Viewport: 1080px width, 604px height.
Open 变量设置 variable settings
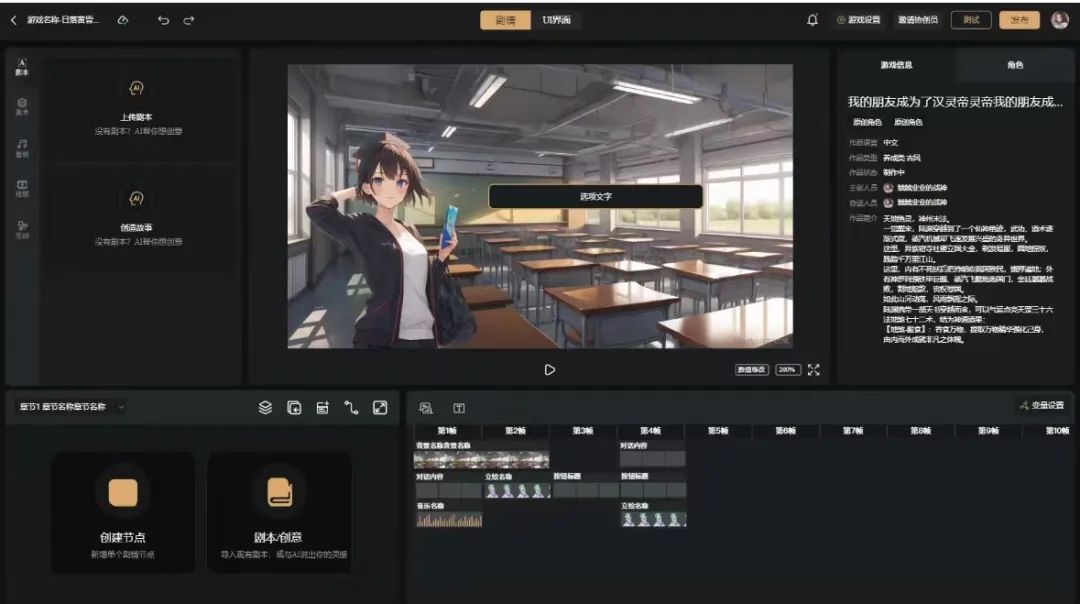click(x=1041, y=405)
